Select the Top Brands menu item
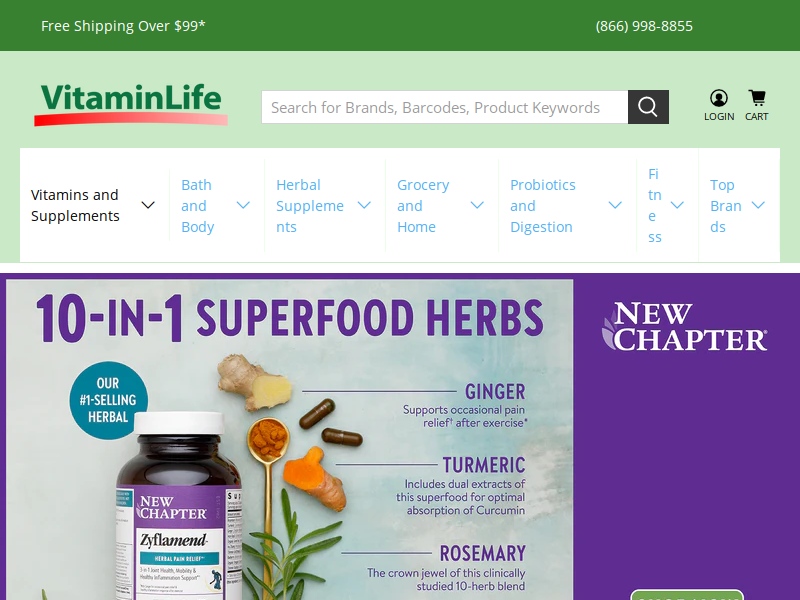 [726, 206]
